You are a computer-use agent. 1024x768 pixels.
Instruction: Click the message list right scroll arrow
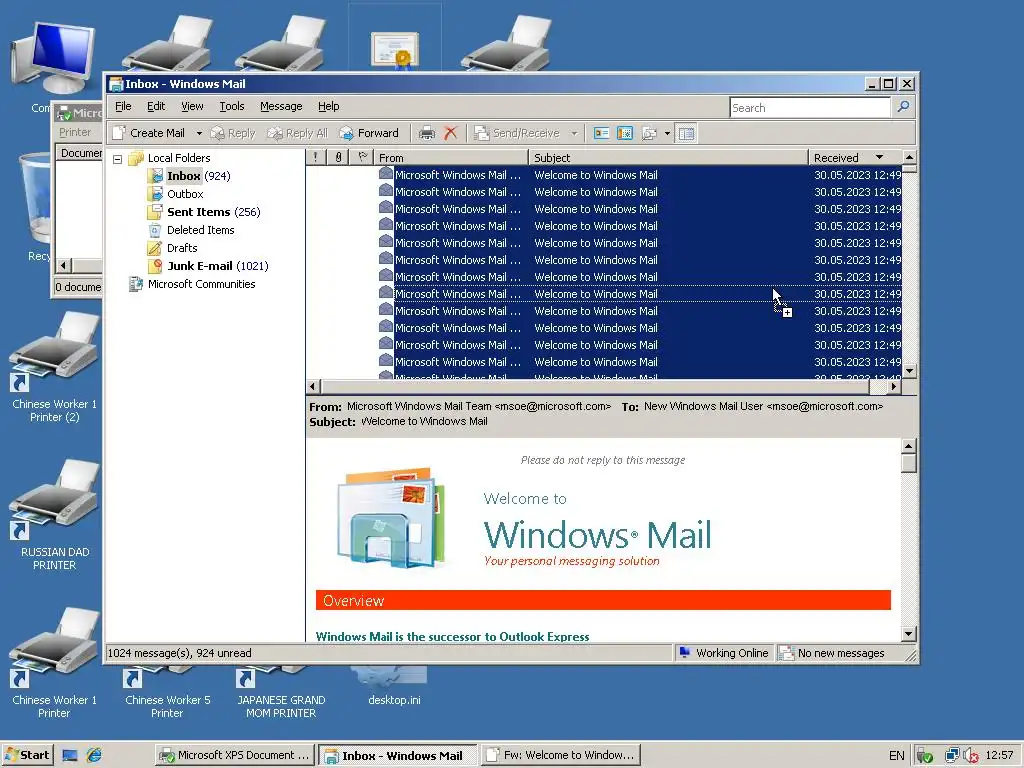pyautogui.click(x=894, y=387)
